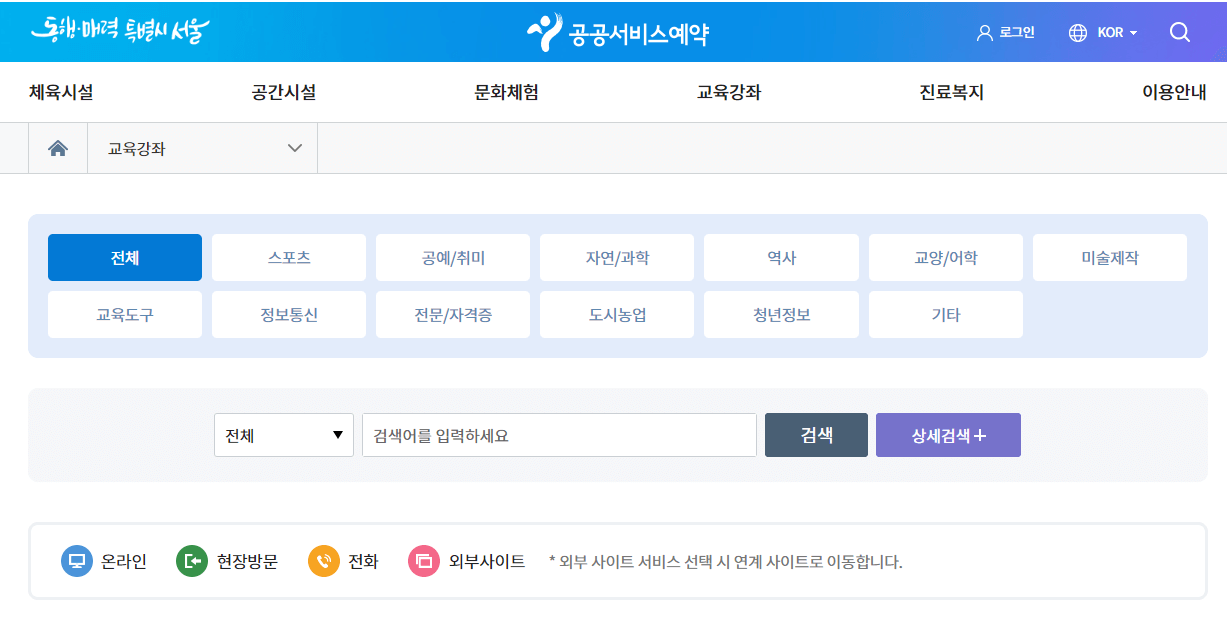Click the keyword search input field
Screen dimensions: 1227x619
[559, 435]
